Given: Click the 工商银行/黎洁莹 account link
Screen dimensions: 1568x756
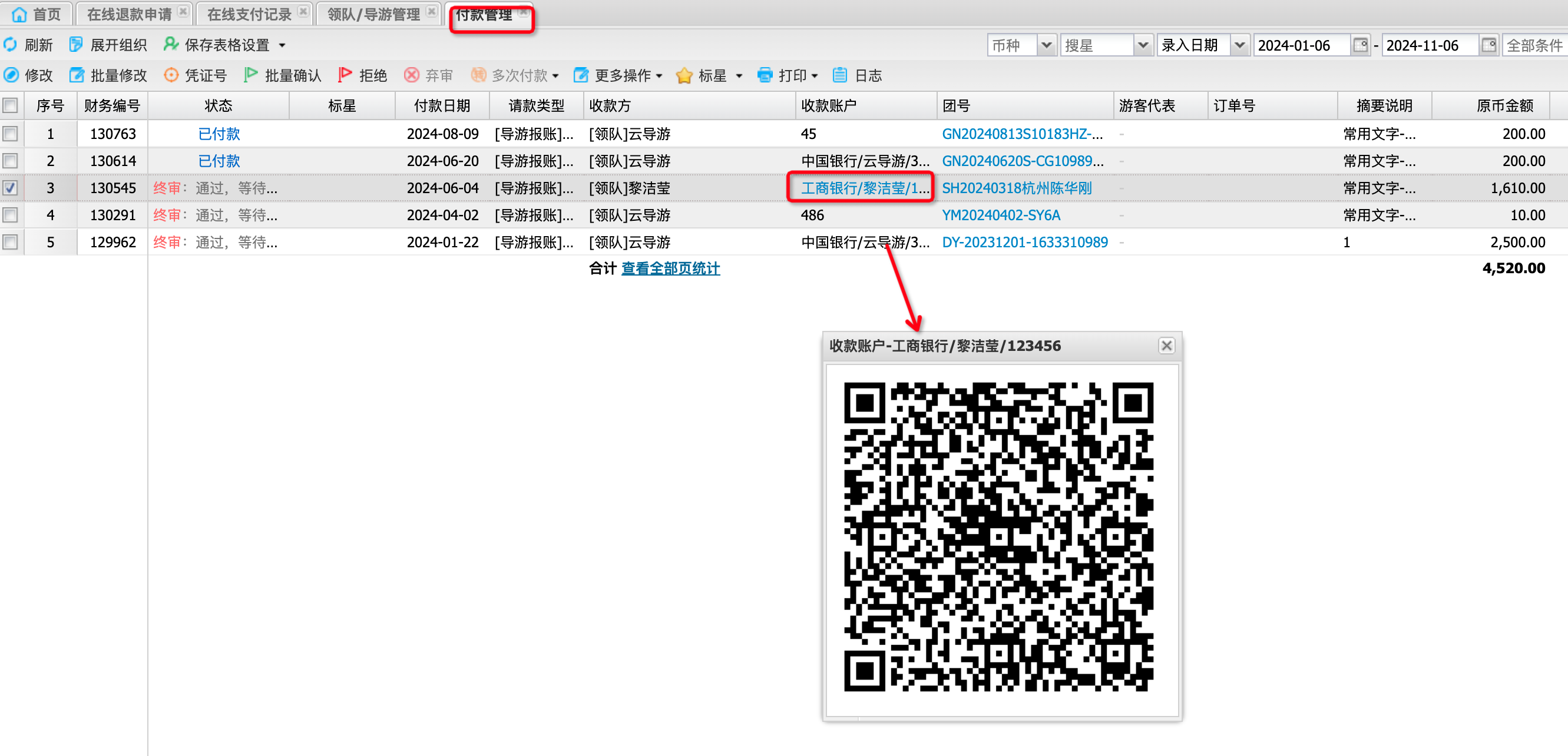Looking at the screenshot, I should (x=865, y=188).
